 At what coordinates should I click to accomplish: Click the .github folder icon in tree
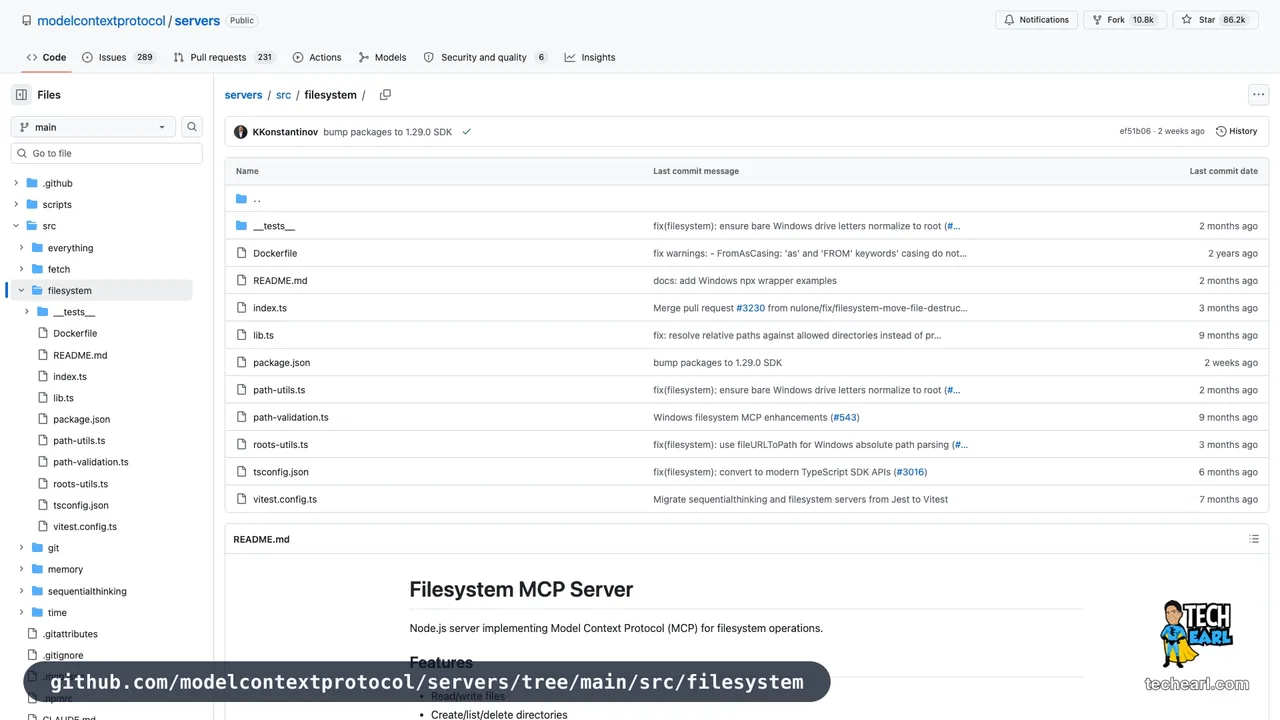coord(32,183)
